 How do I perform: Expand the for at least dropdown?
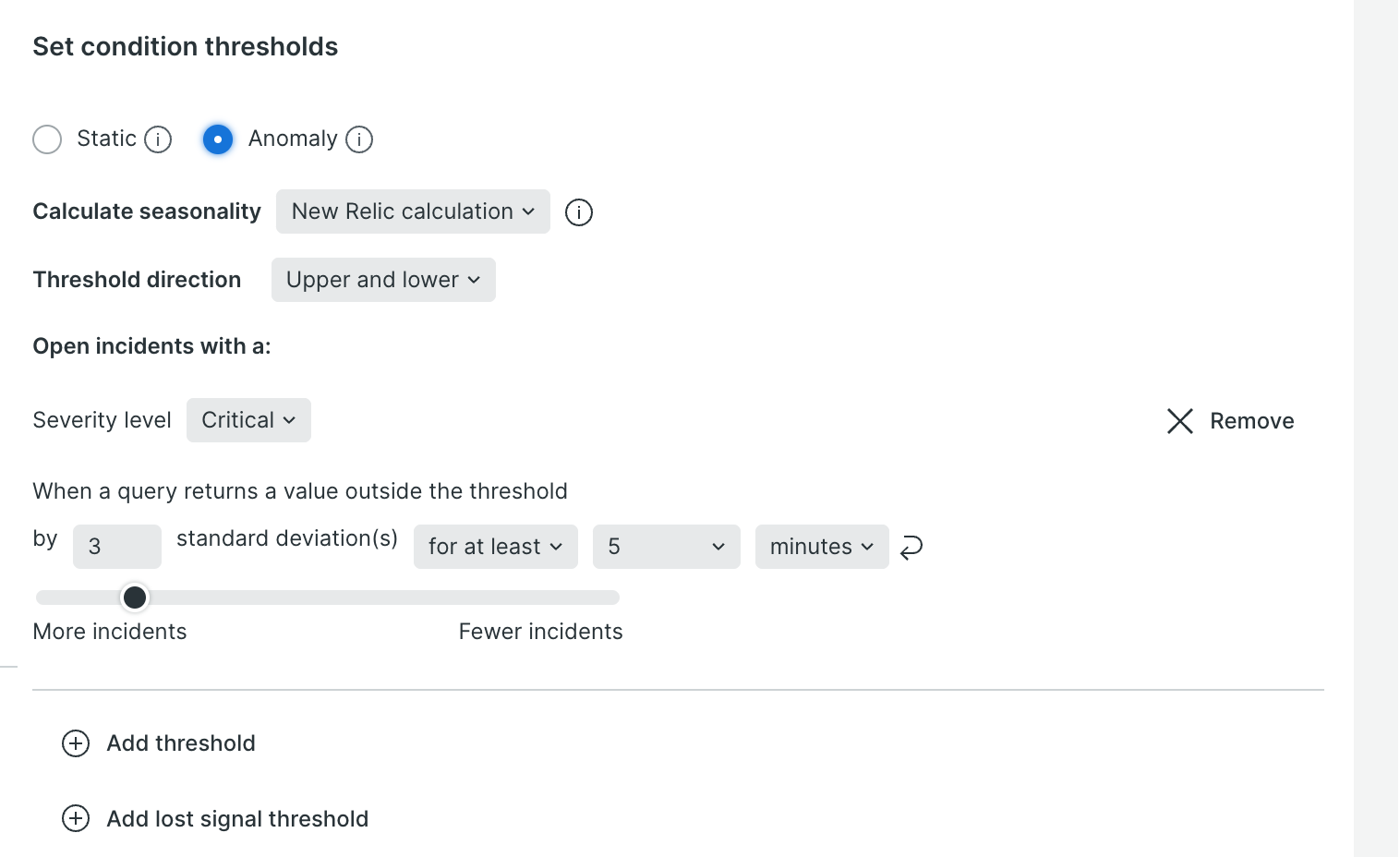pos(495,547)
